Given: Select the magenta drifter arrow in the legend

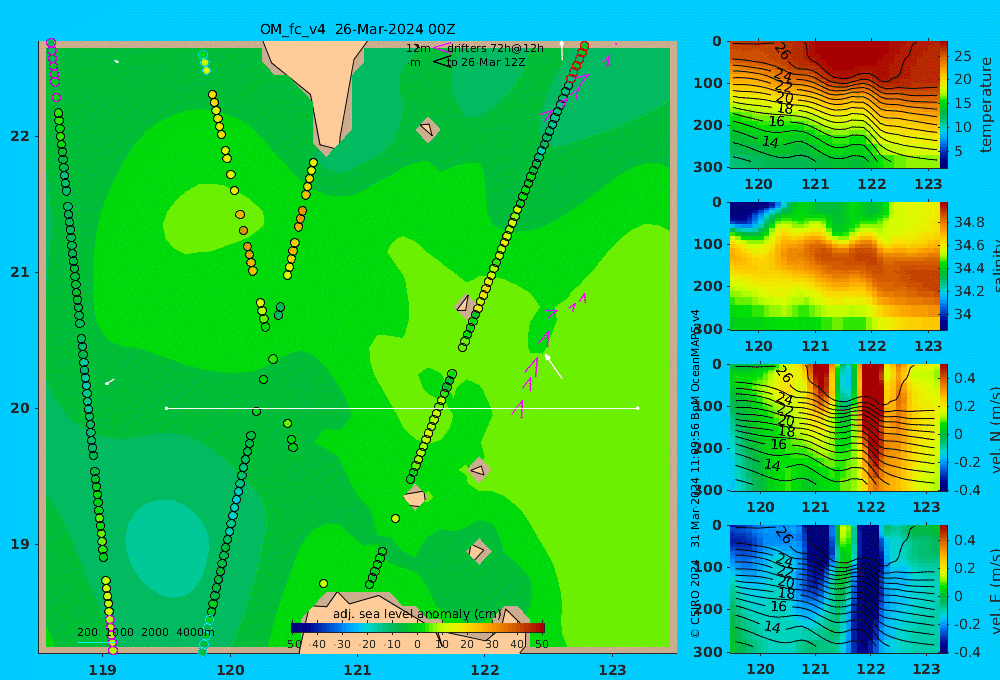Looking at the screenshot, I should tap(441, 48).
